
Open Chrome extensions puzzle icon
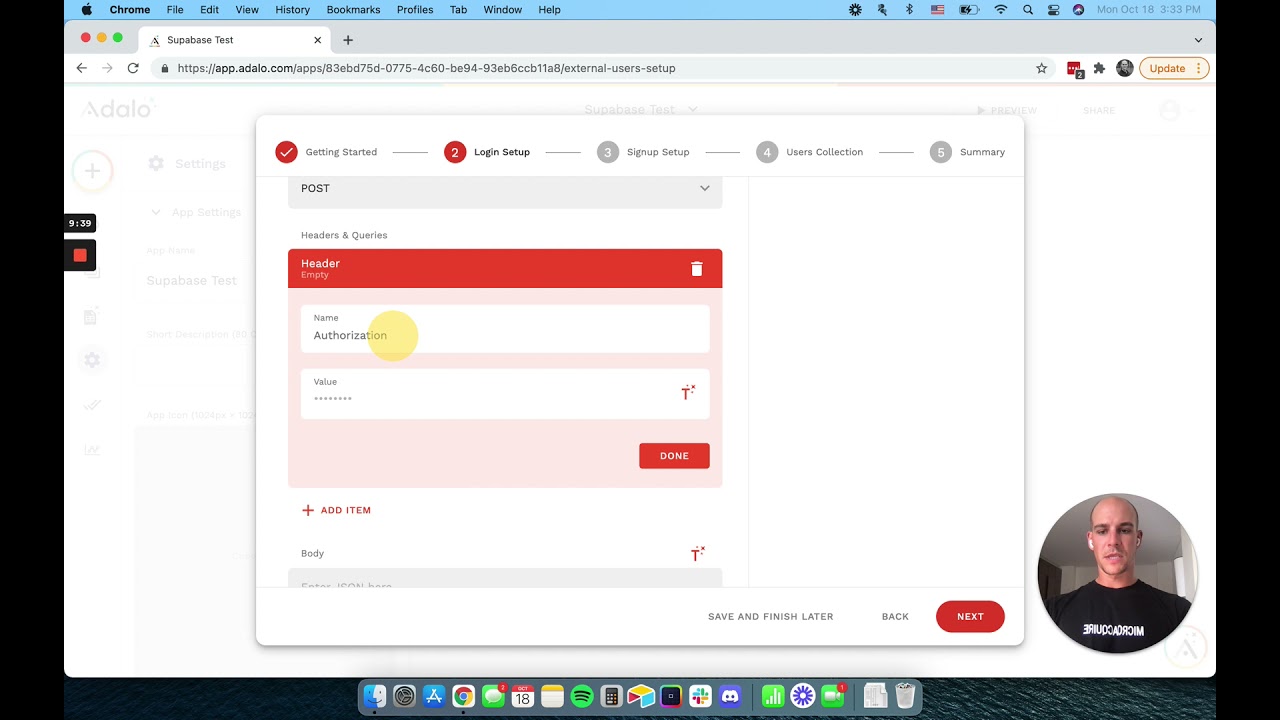point(1099,68)
